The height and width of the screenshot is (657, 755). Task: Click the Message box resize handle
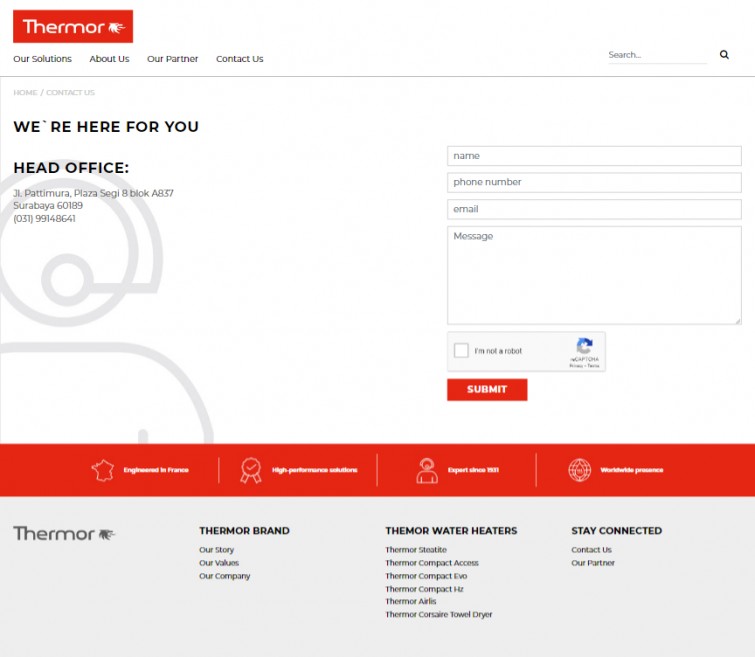(x=738, y=321)
